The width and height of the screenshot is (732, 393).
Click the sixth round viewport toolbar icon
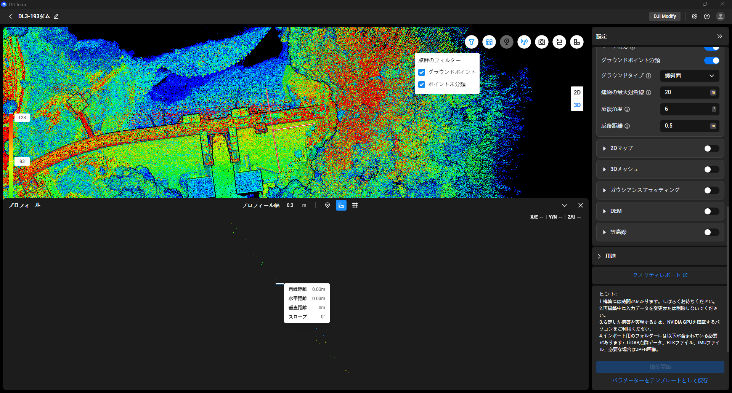[559, 42]
